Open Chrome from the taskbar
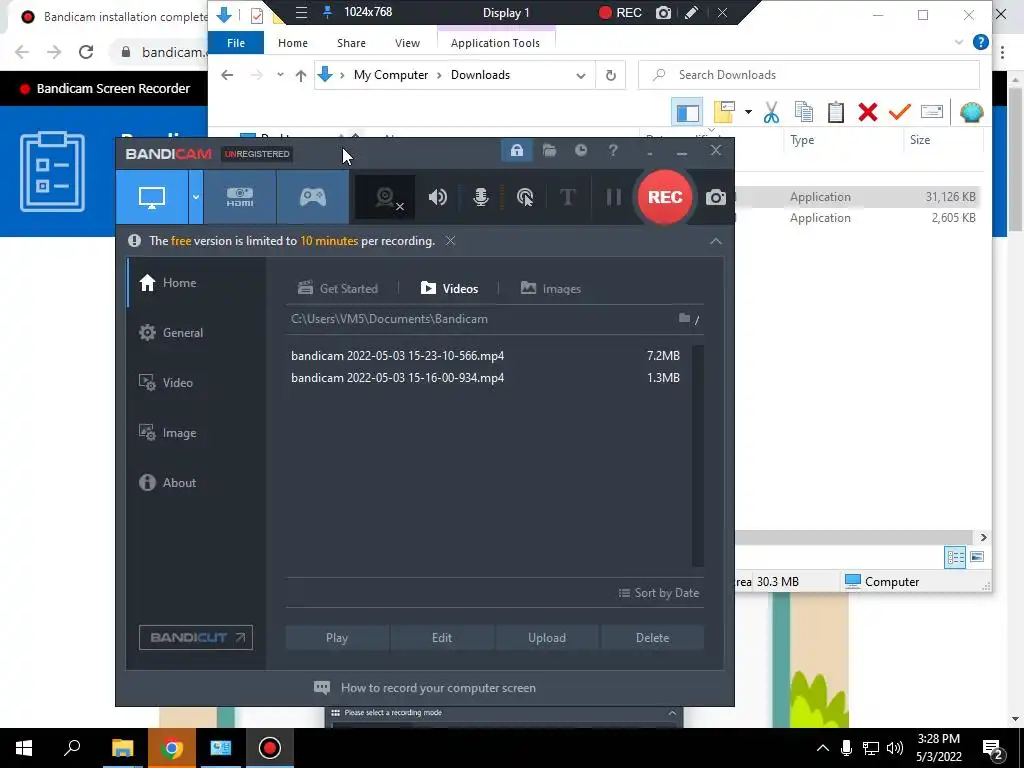1024x768 pixels. pos(171,748)
